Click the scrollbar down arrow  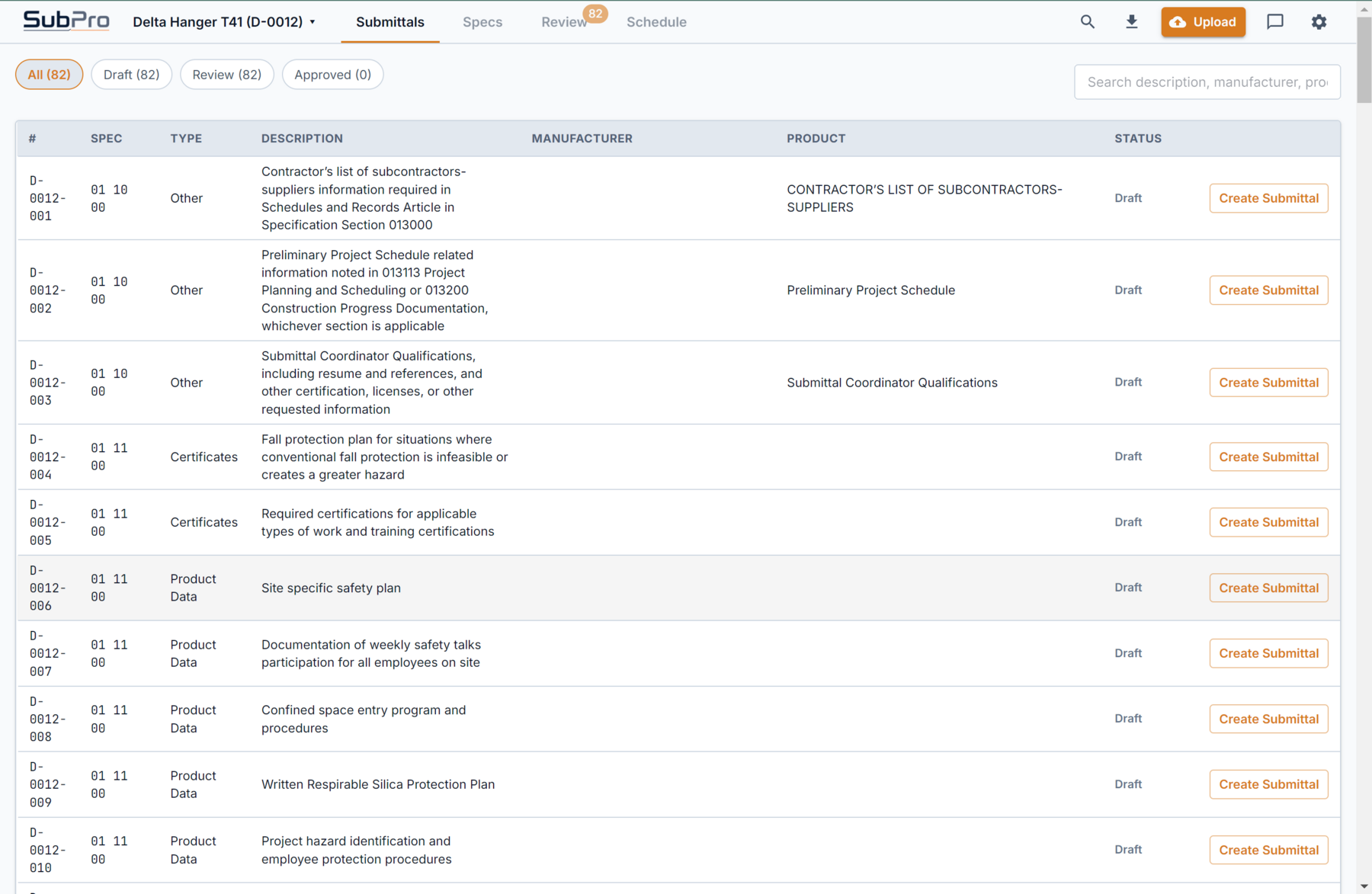point(1364,886)
